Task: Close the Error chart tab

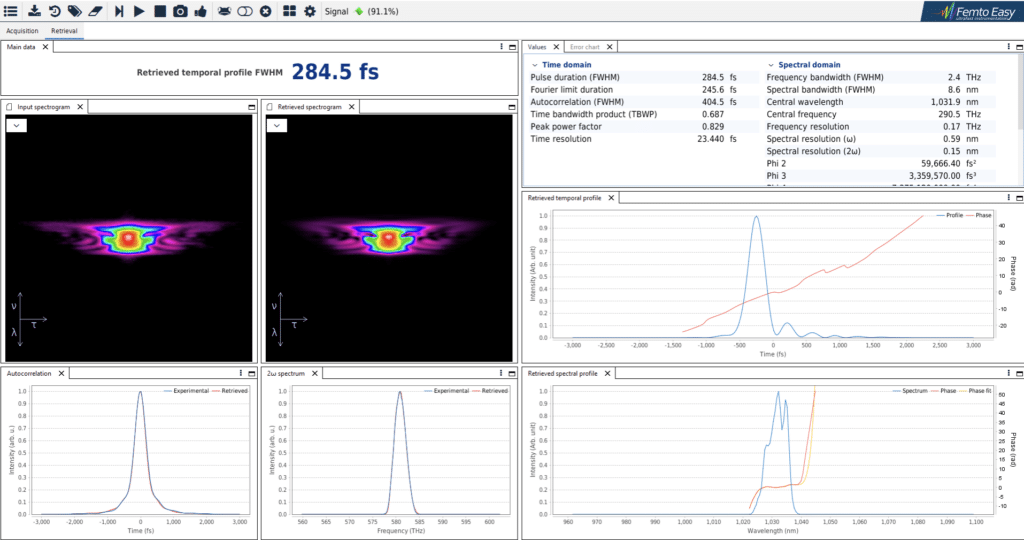Action: pyautogui.click(x=609, y=47)
